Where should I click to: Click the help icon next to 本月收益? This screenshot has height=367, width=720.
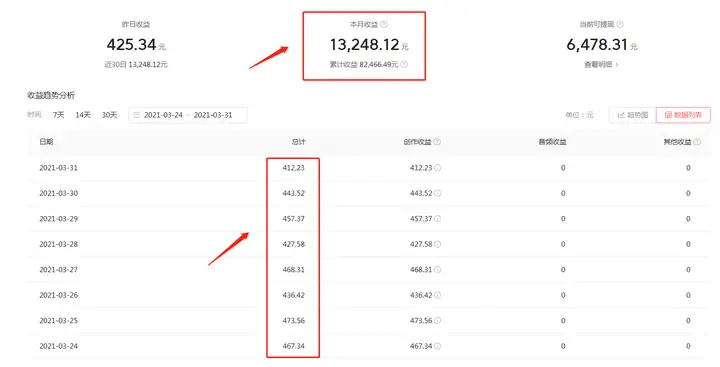click(x=384, y=24)
